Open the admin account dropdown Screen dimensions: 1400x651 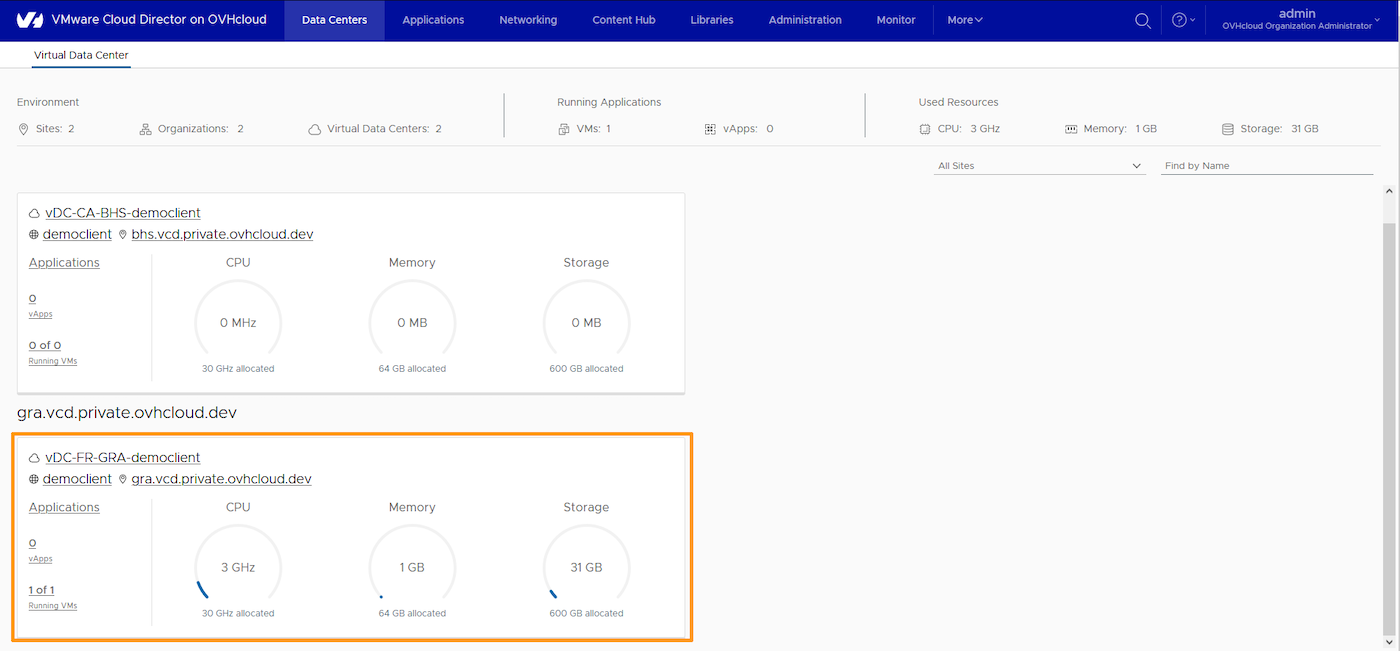pos(1297,19)
